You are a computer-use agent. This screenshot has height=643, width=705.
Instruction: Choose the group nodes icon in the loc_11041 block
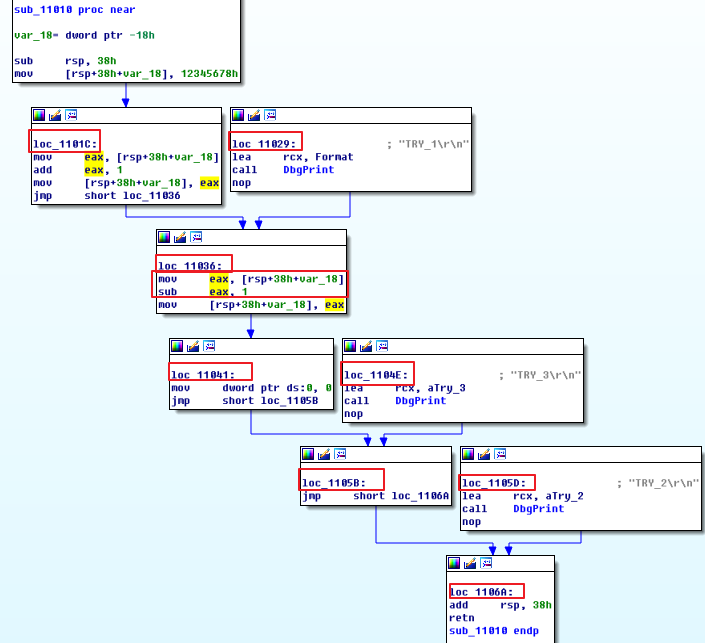pos(209,346)
